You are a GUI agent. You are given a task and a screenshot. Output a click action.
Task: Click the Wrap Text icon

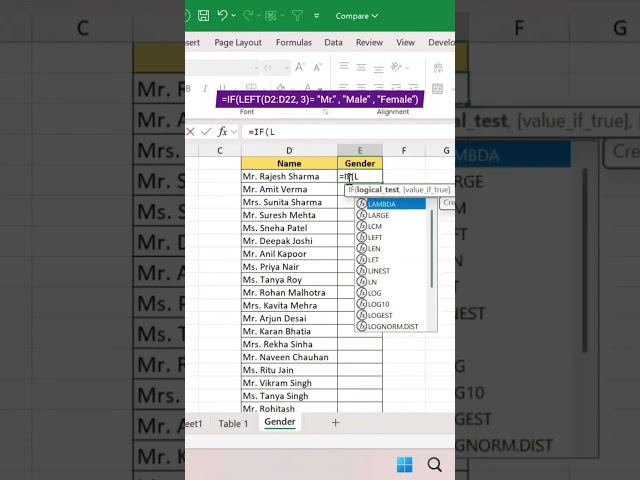tap(438, 67)
